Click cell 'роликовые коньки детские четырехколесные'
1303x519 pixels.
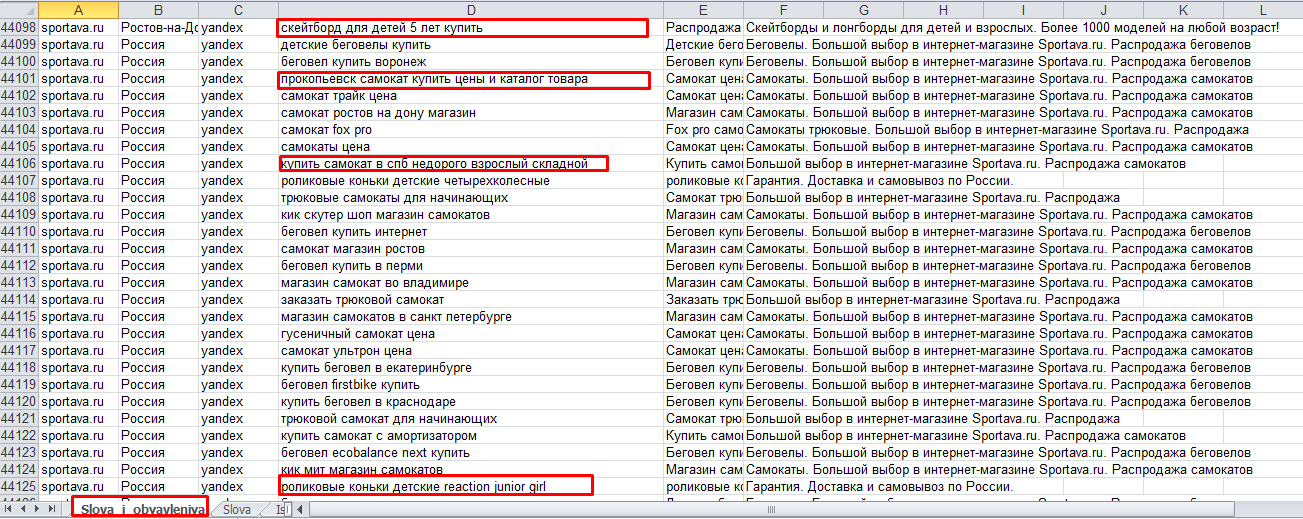click(470, 181)
